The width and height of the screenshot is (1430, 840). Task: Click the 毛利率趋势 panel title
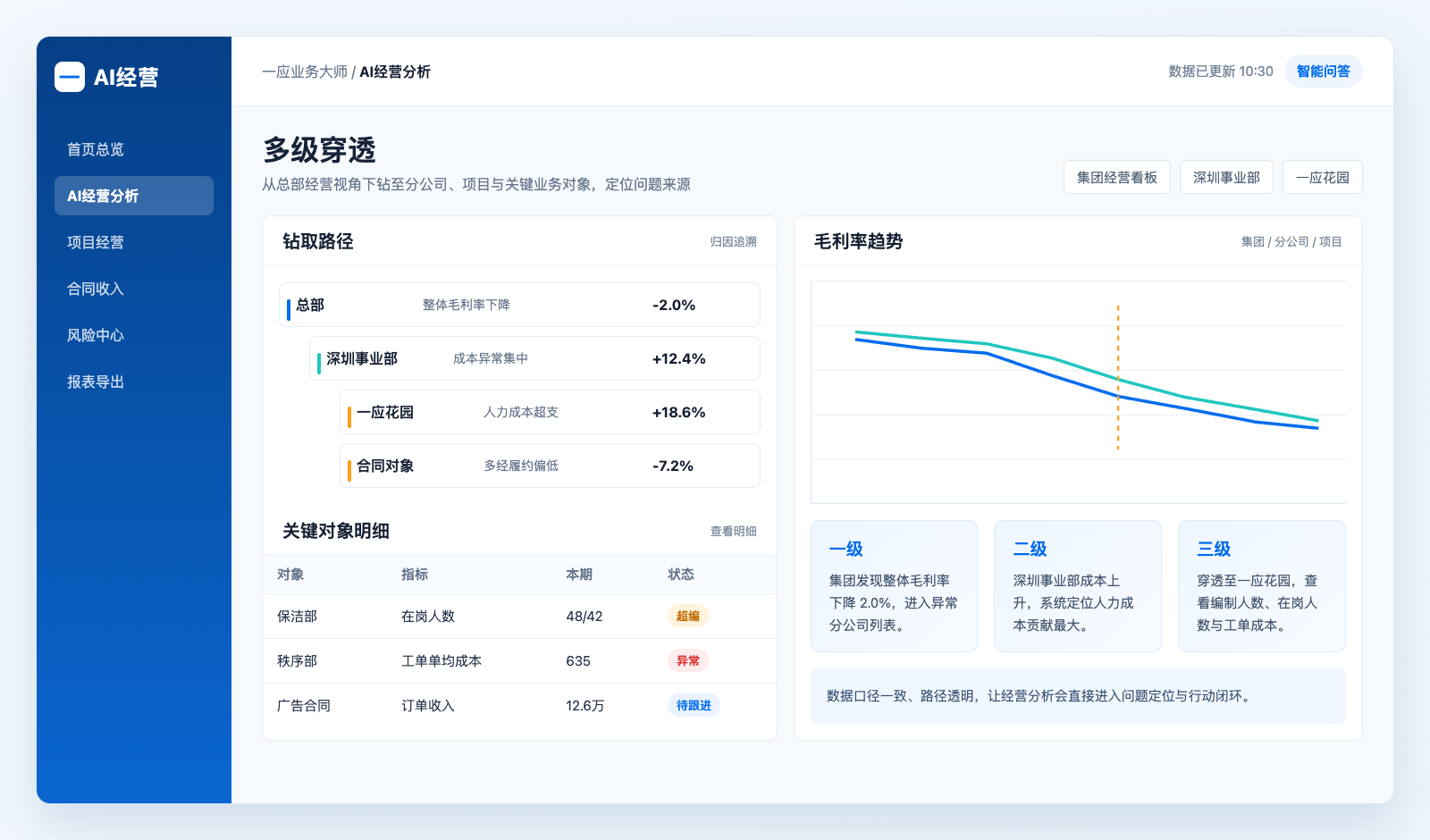pos(858,241)
